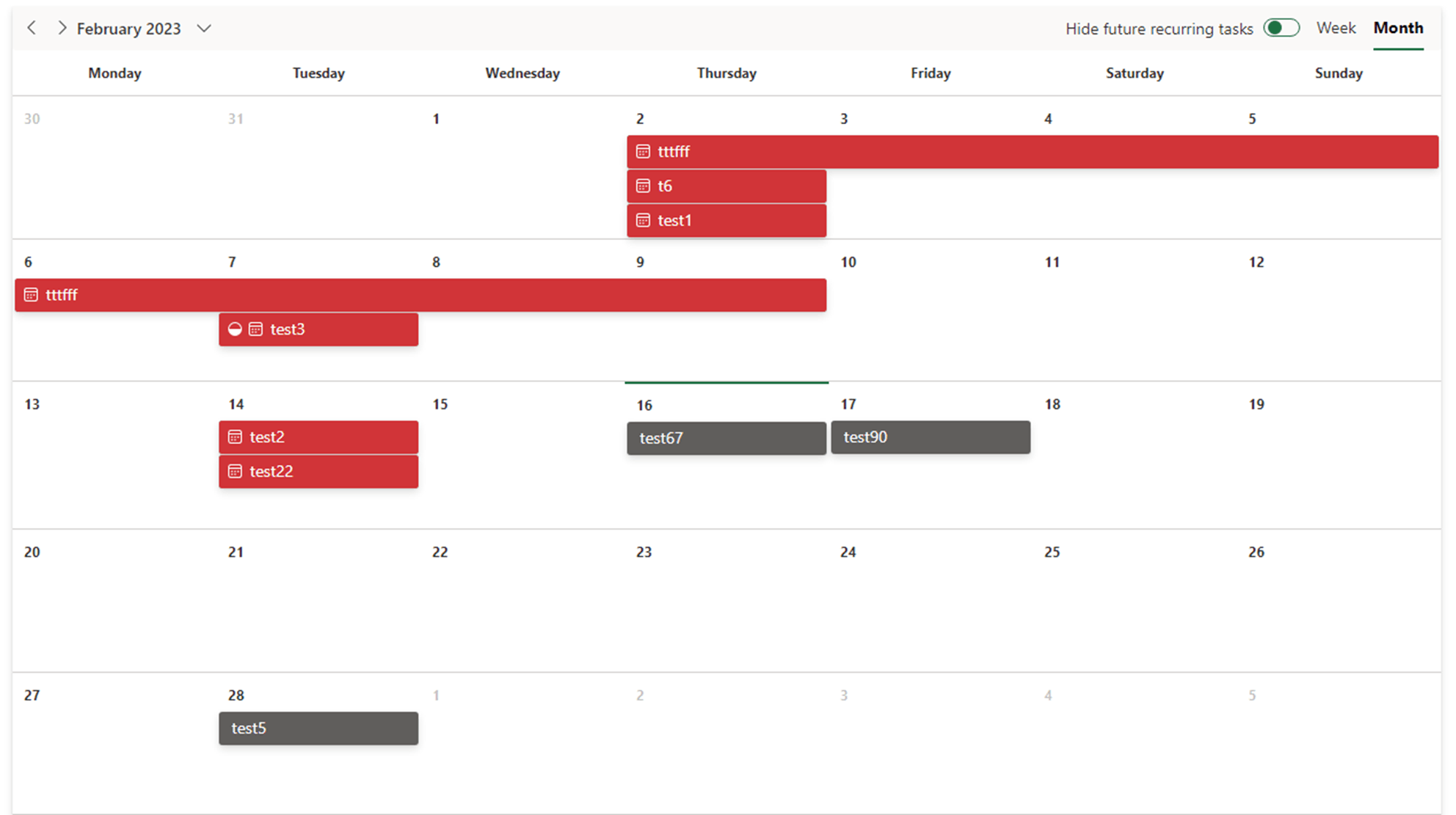Select the Month view tab

1398,28
